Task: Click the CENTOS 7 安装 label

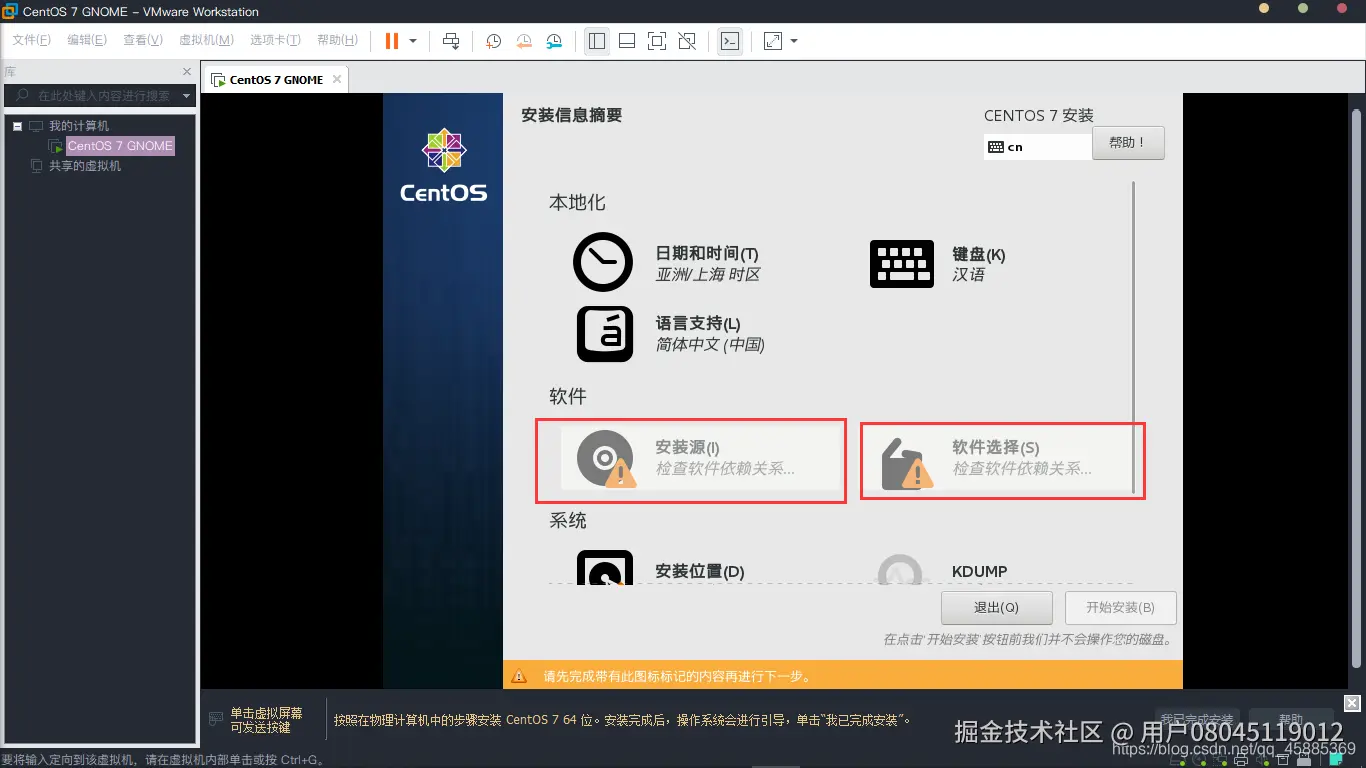Action: point(1039,115)
